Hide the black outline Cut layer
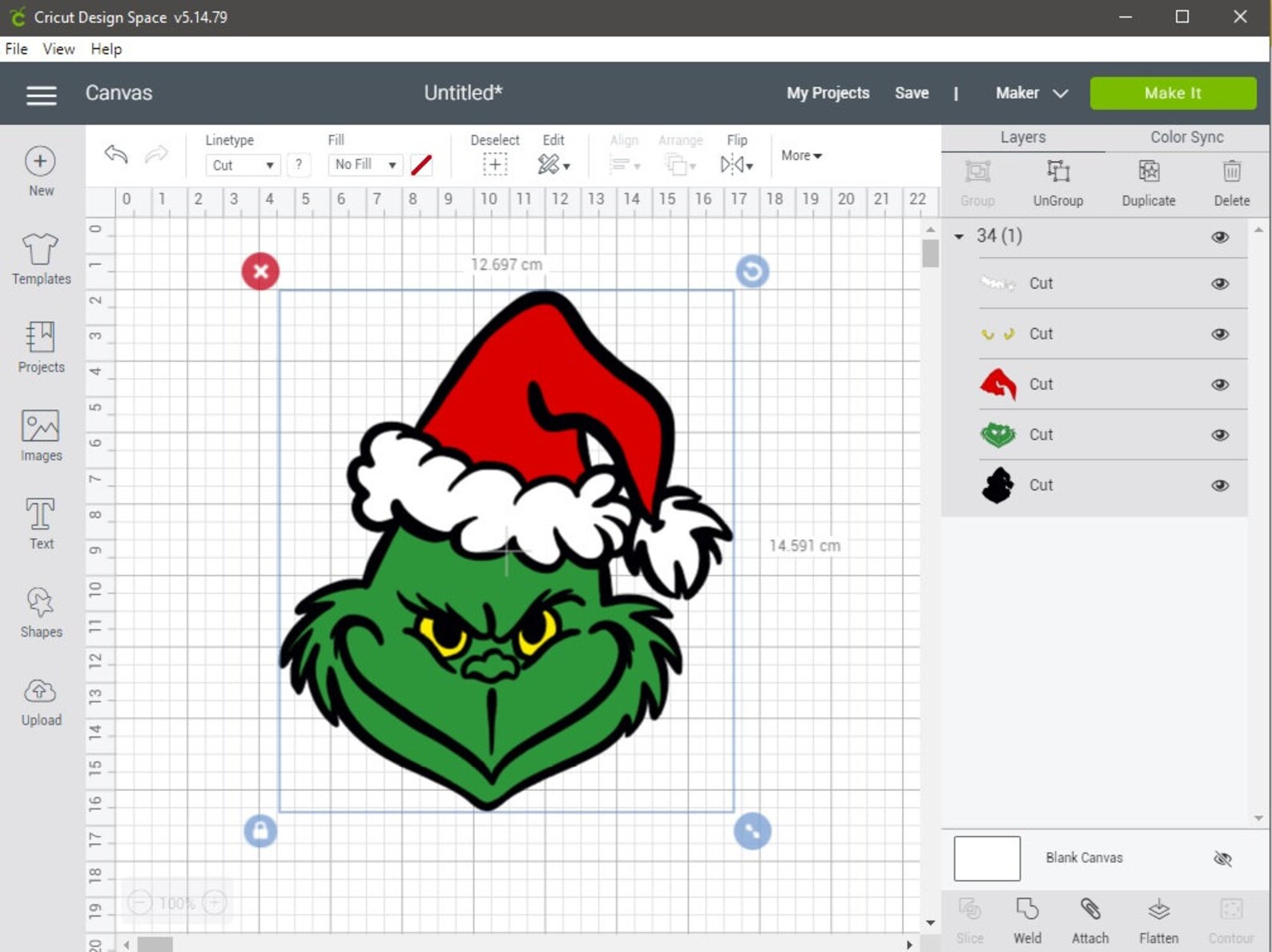The height and width of the screenshot is (952, 1272). 1220,485
